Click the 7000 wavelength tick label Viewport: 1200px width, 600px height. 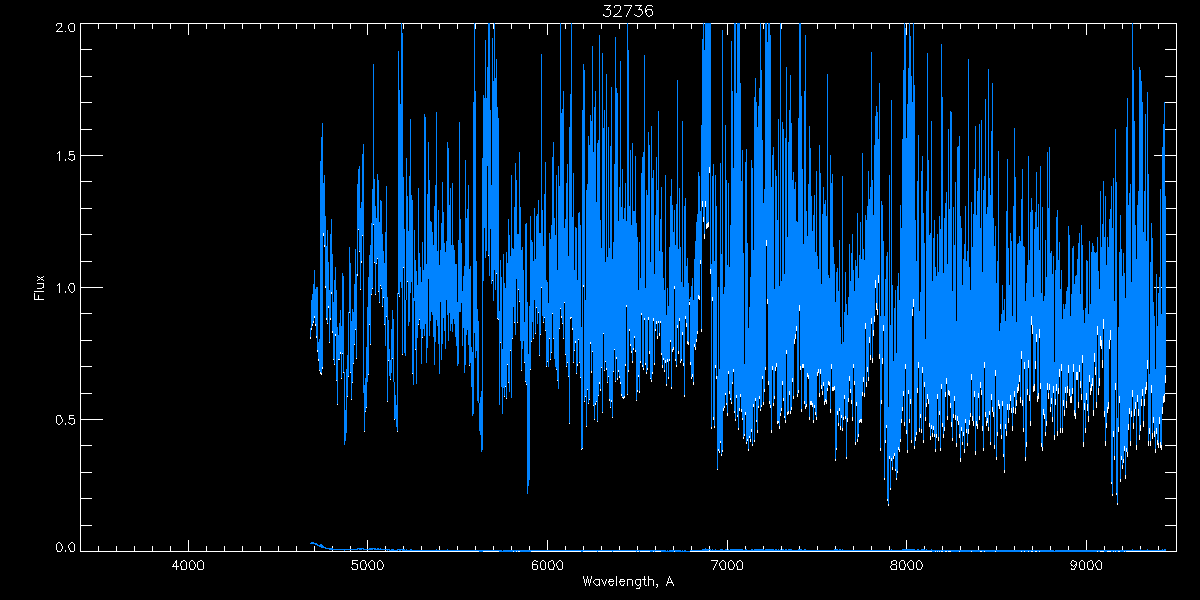click(727, 567)
